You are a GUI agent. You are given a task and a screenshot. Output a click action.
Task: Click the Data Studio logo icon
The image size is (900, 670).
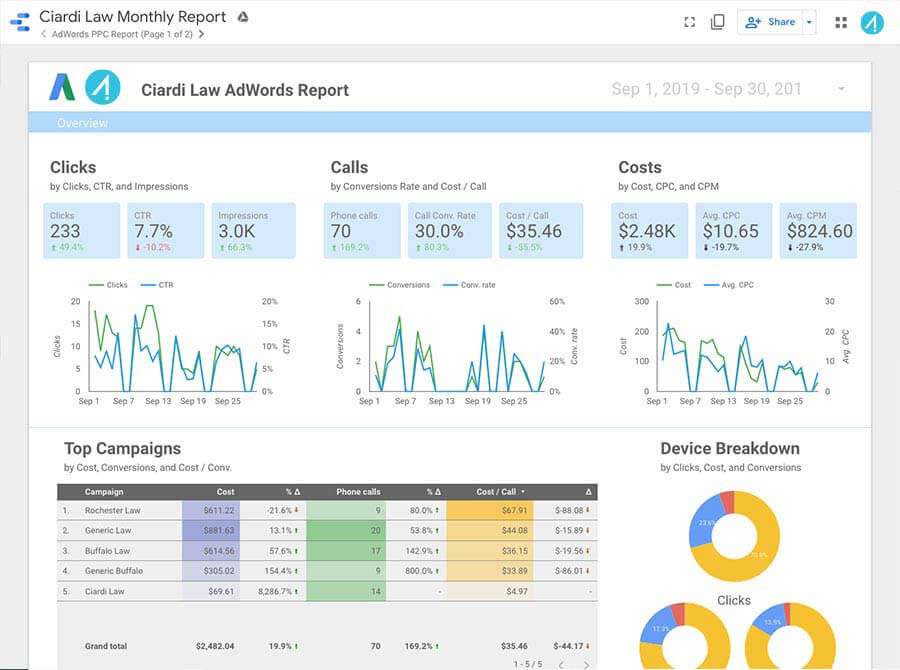(x=20, y=22)
